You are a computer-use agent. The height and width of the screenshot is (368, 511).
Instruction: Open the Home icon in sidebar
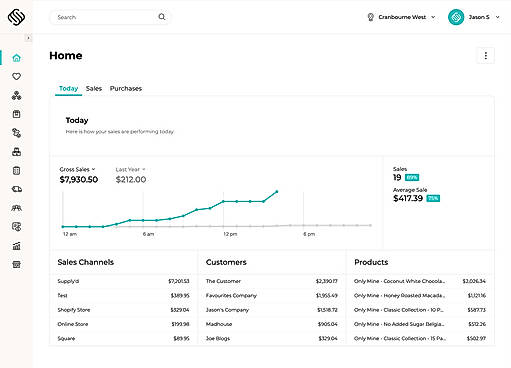[x=16, y=58]
